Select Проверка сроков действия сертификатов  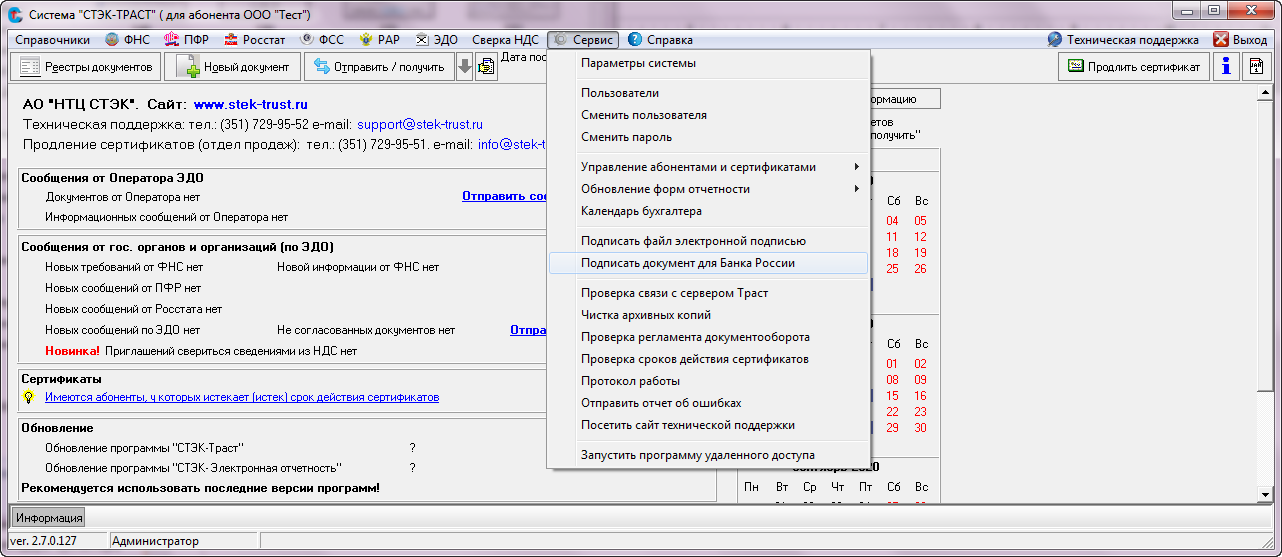pyautogui.click(x=709, y=359)
